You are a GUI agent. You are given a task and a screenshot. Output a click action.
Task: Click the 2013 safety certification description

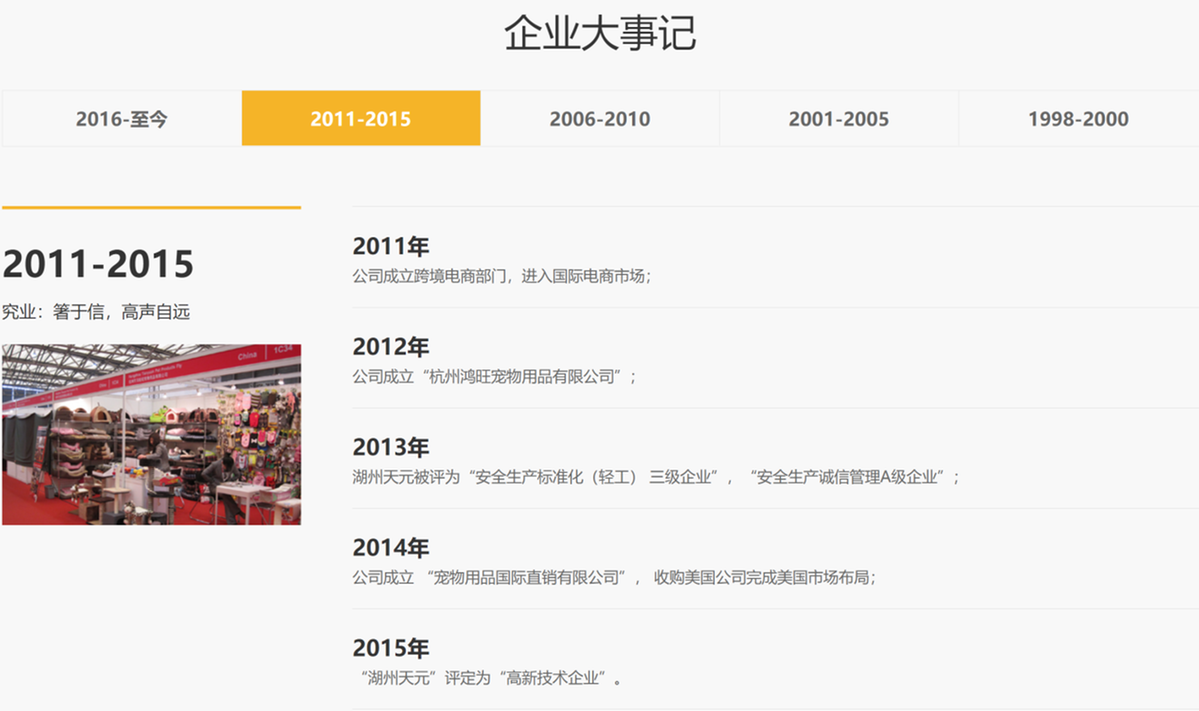pyautogui.click(x=655, y=477)
